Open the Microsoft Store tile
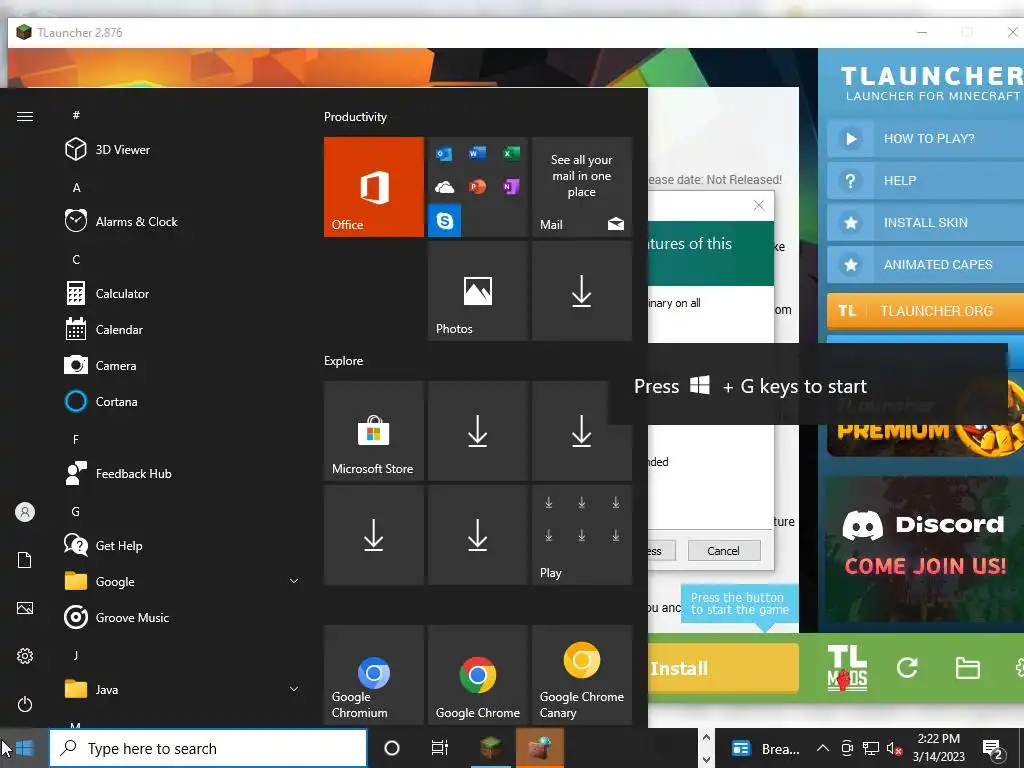The height and width of the screenshot is (768, 1024). click(374, 431)
